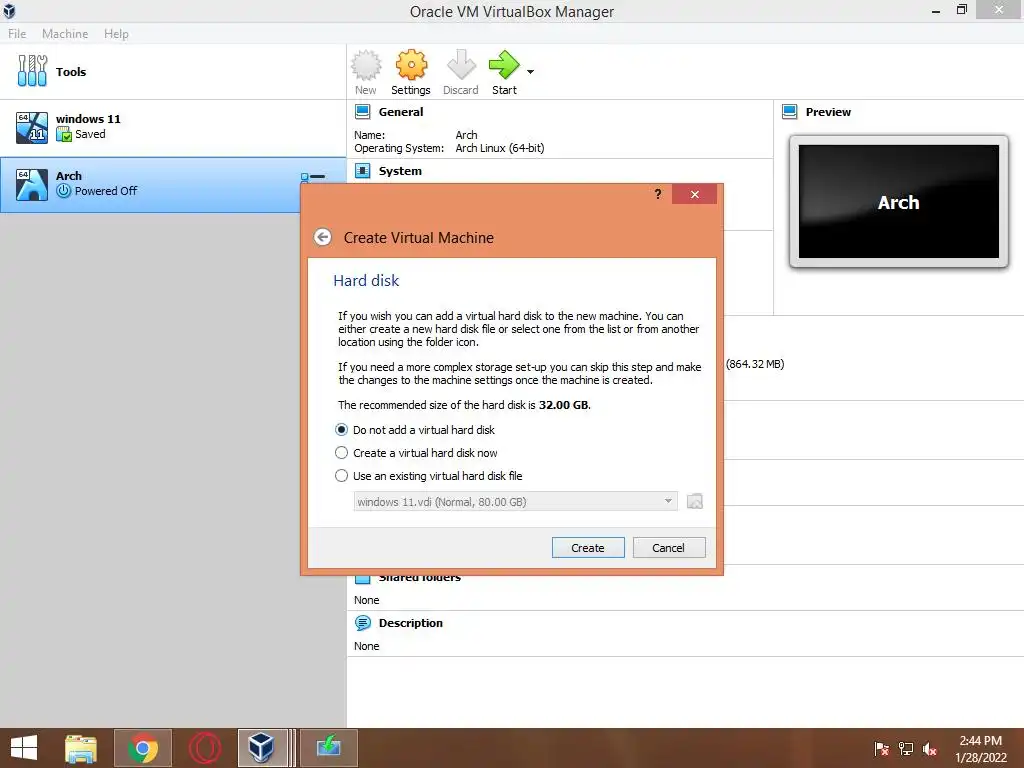The height and width of the screenshot is (768, 1024).
Task: Go back in Create Virtual Machine wizard
Action: pyautogui.click(x=323, y=237)
